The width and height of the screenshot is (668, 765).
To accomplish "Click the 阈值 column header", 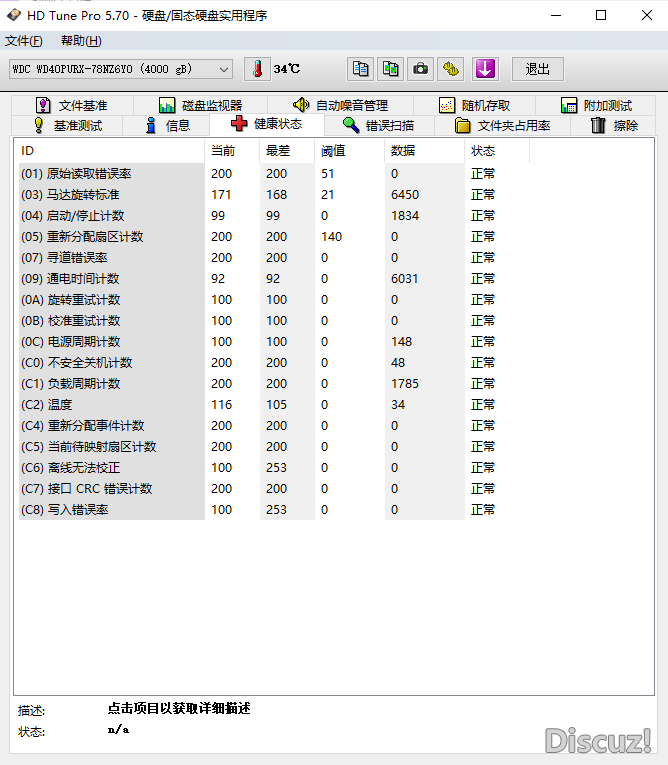I will 349,151.
